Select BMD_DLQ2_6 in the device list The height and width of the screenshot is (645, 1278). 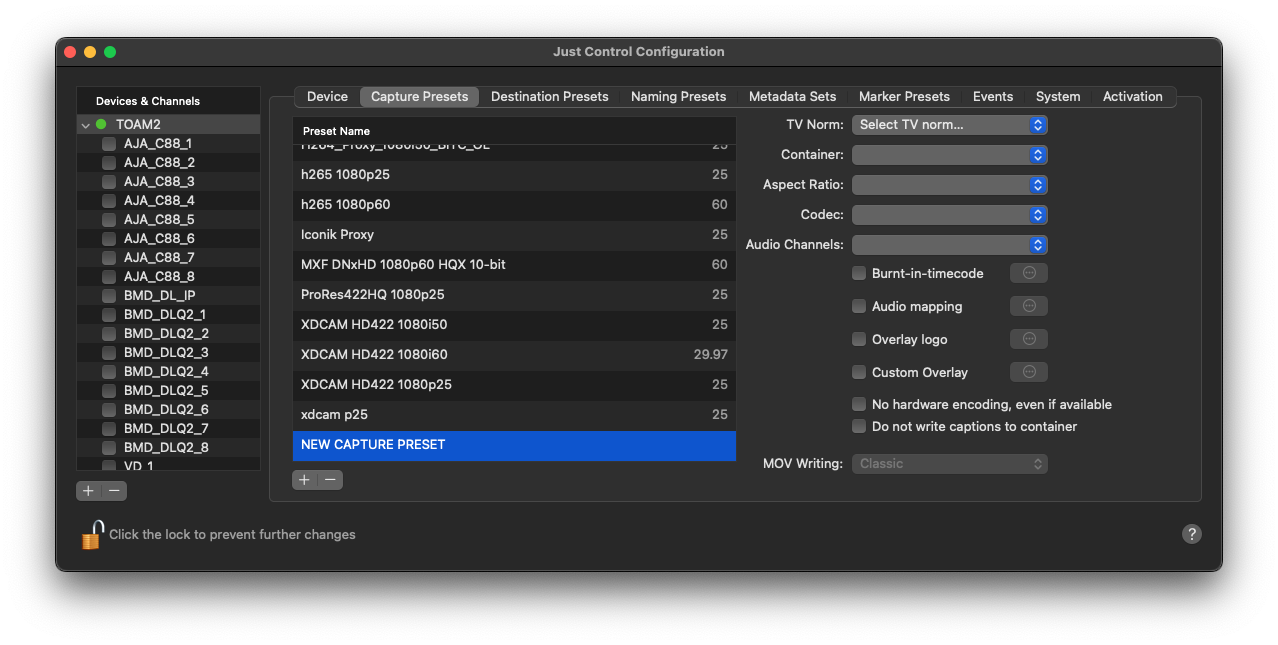[x=168, y=410]
